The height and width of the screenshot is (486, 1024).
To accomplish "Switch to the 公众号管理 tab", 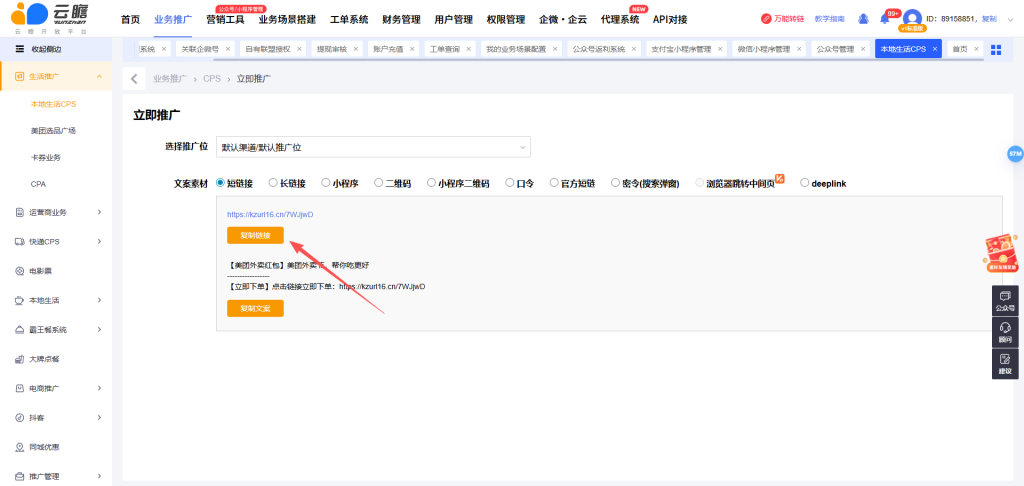I will [x=834, y=49].
